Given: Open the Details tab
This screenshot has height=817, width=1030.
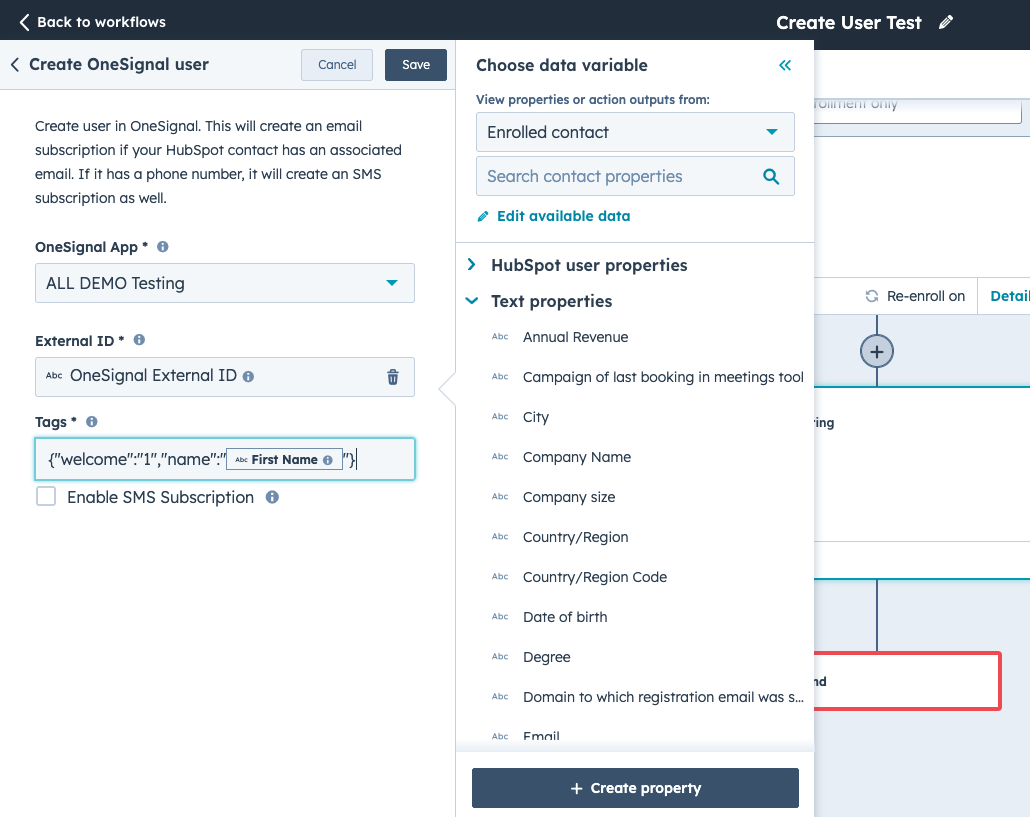Looking at the screenshot, I should 1010,296.
